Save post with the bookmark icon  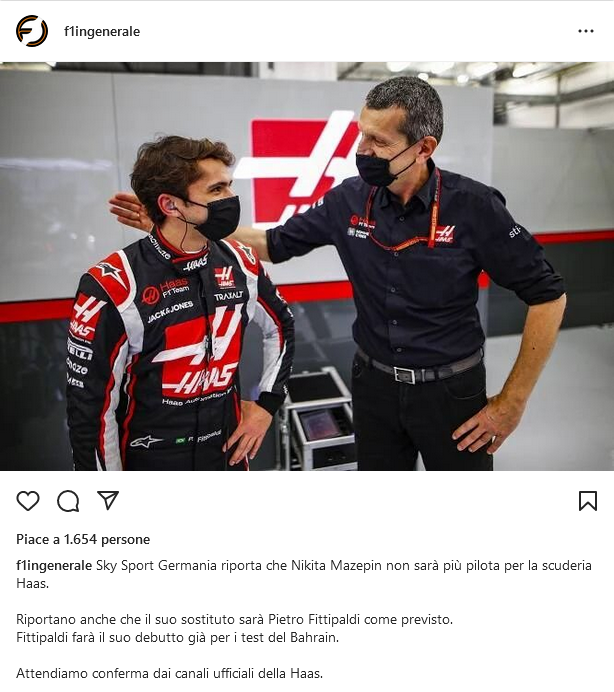(588, 500)
